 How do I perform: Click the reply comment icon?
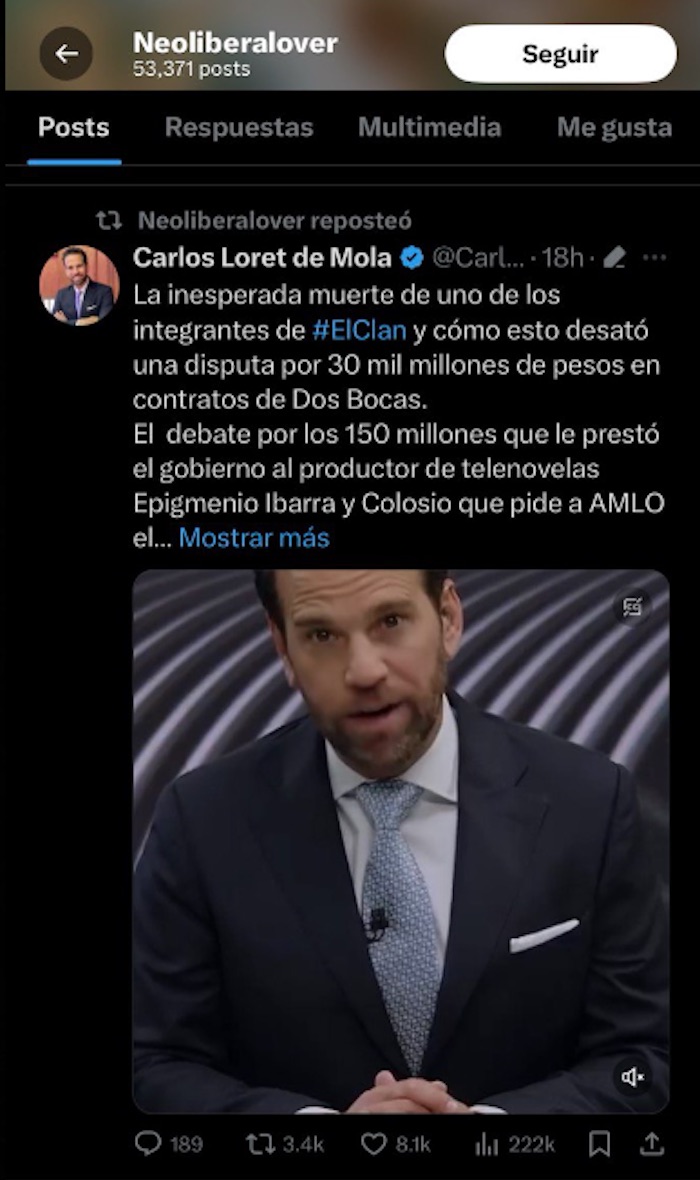pyautogui.click(x=148, y=1144)
